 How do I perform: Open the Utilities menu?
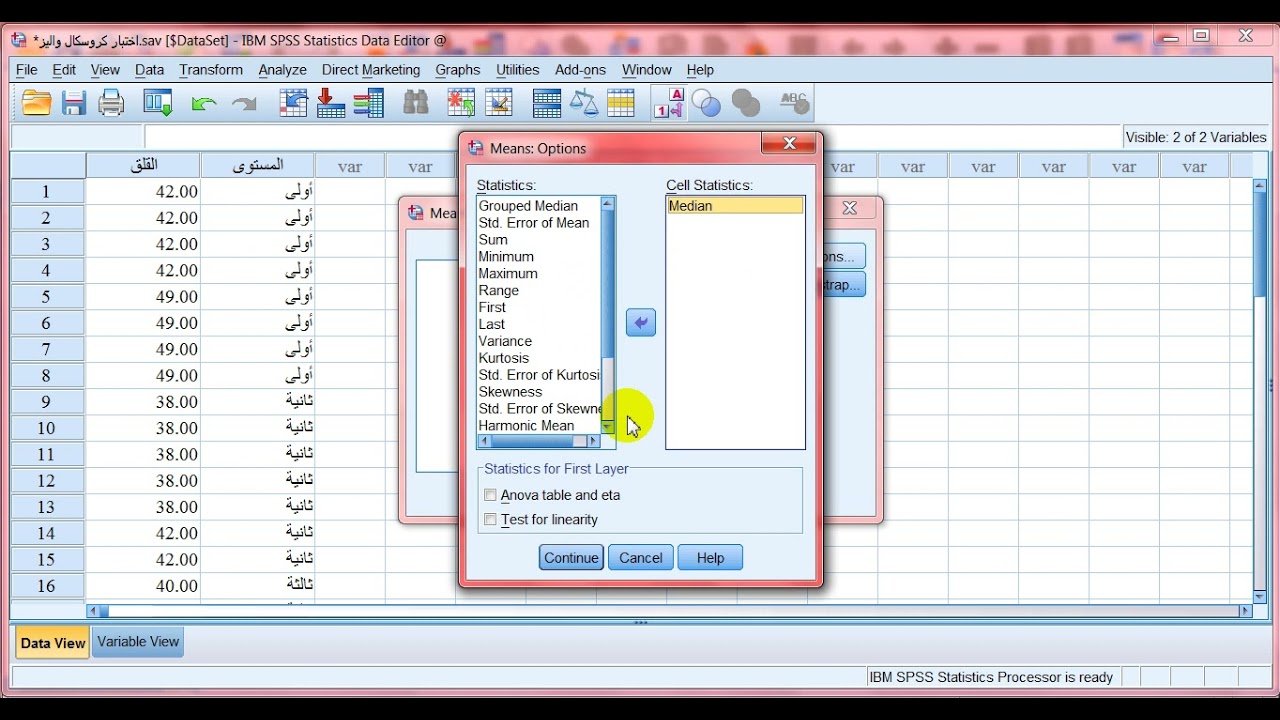click(518, 70)
